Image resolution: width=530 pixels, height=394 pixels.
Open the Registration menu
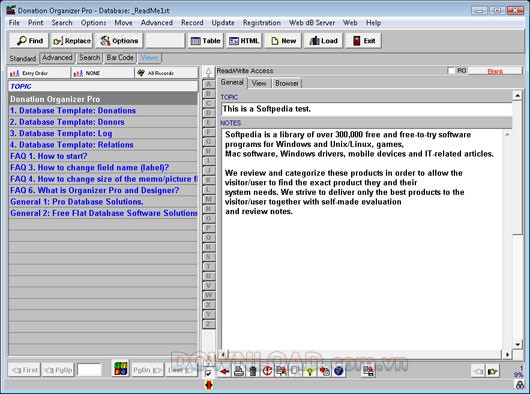(x=262, y=23)
